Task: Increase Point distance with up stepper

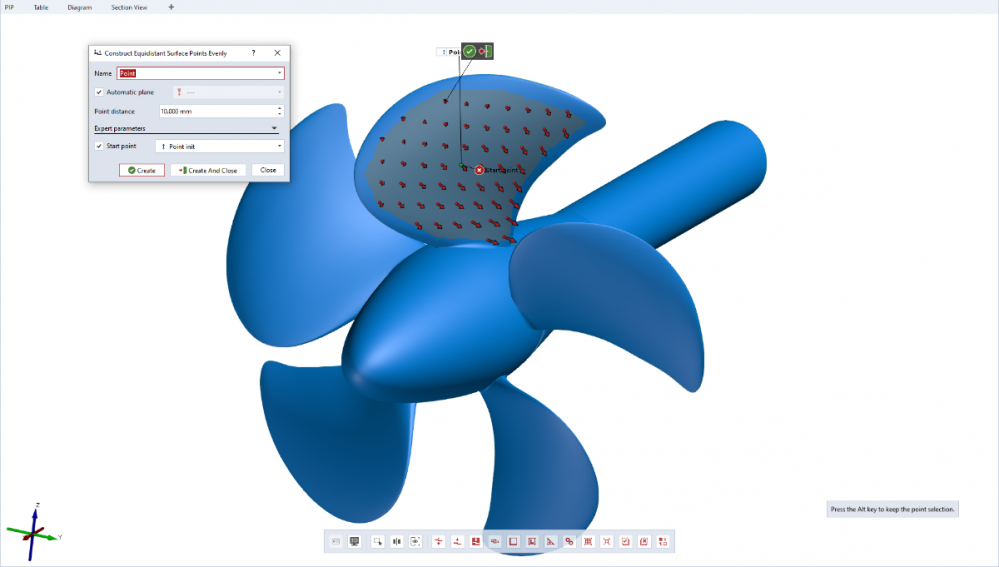Action: [x=280, y=108]
